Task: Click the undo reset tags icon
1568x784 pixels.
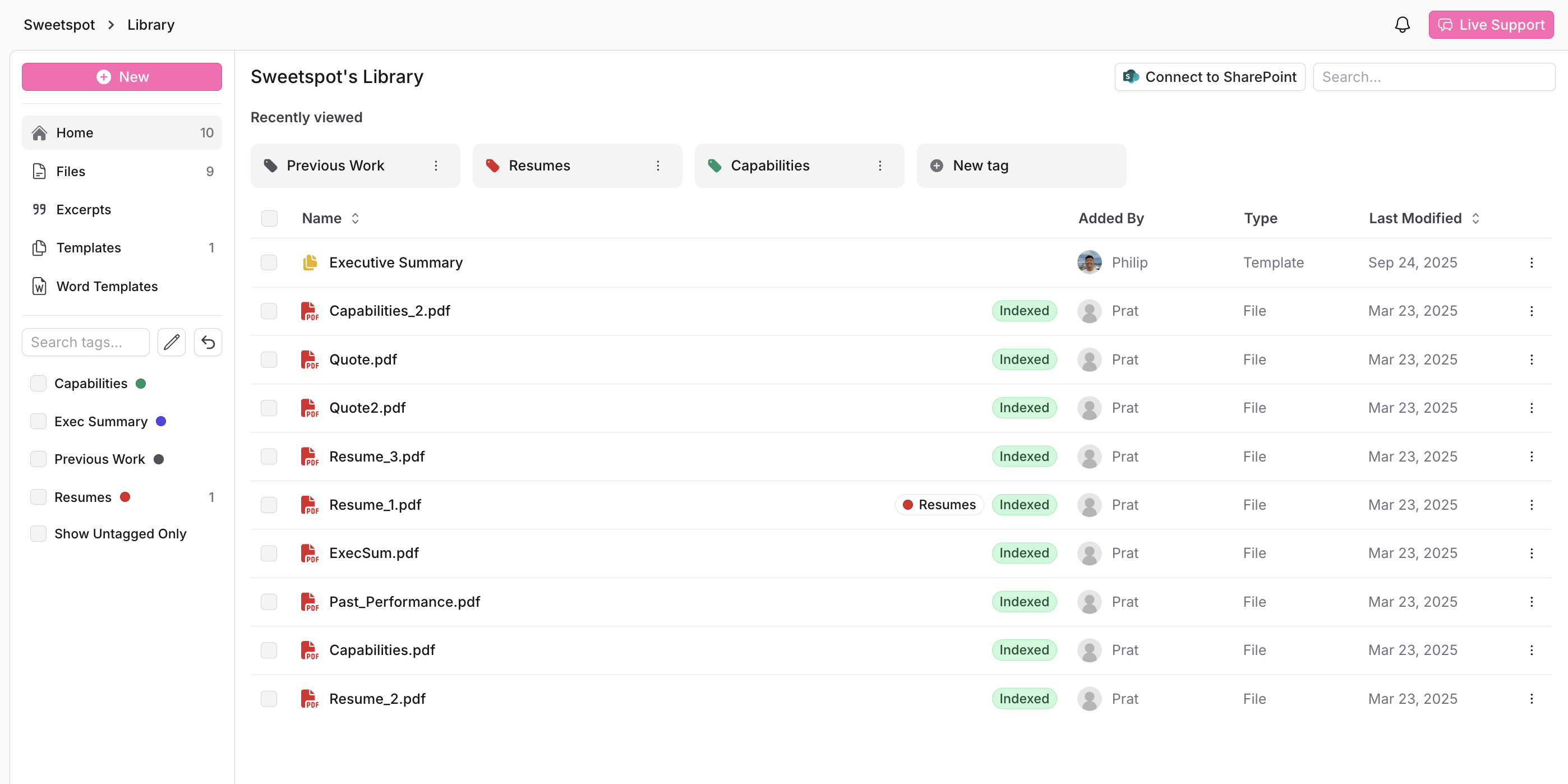Action: pyautogui.click(x=208, y=342)
